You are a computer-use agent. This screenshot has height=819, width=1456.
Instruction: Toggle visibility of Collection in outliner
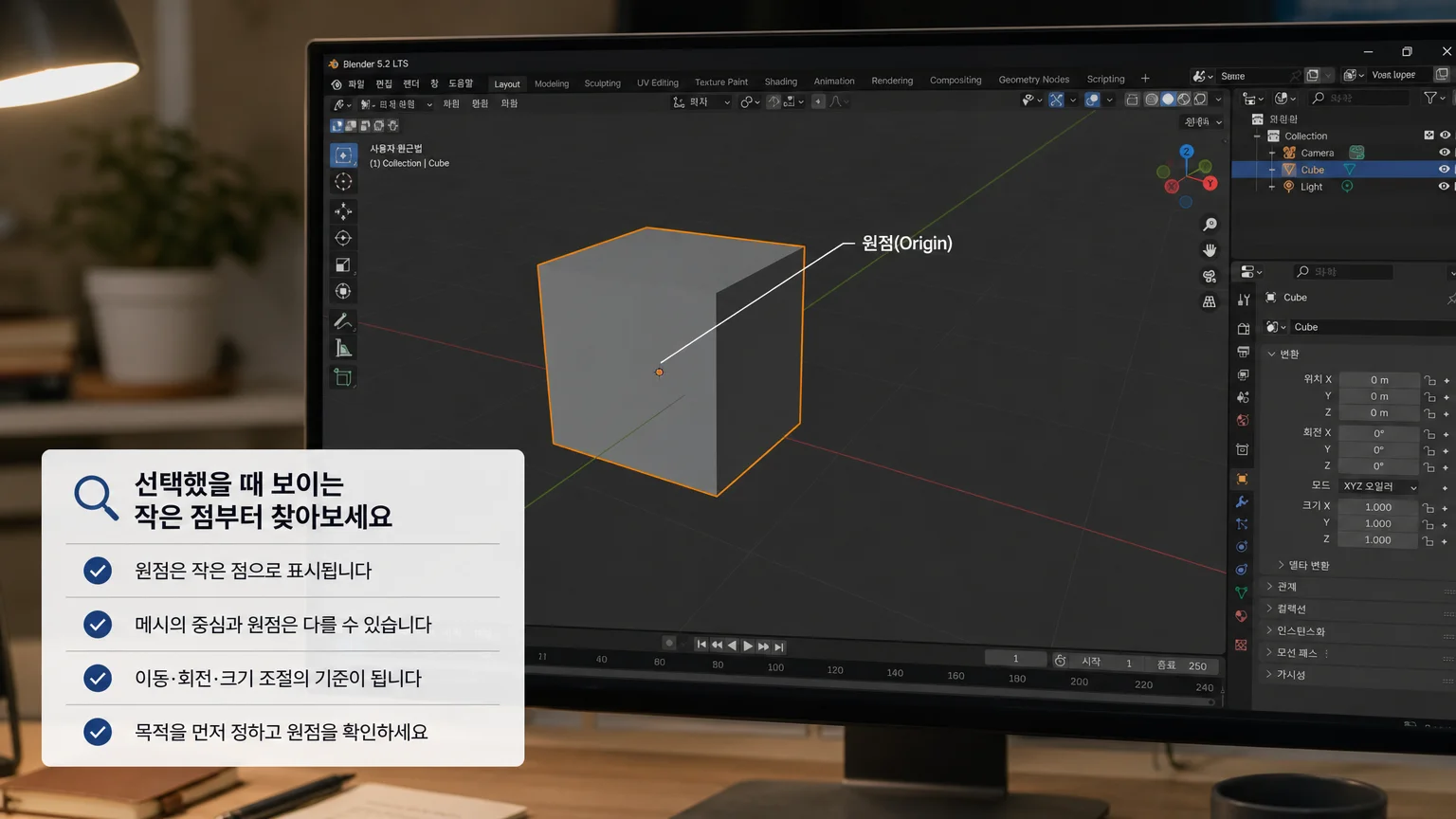tap(1445, 136)
